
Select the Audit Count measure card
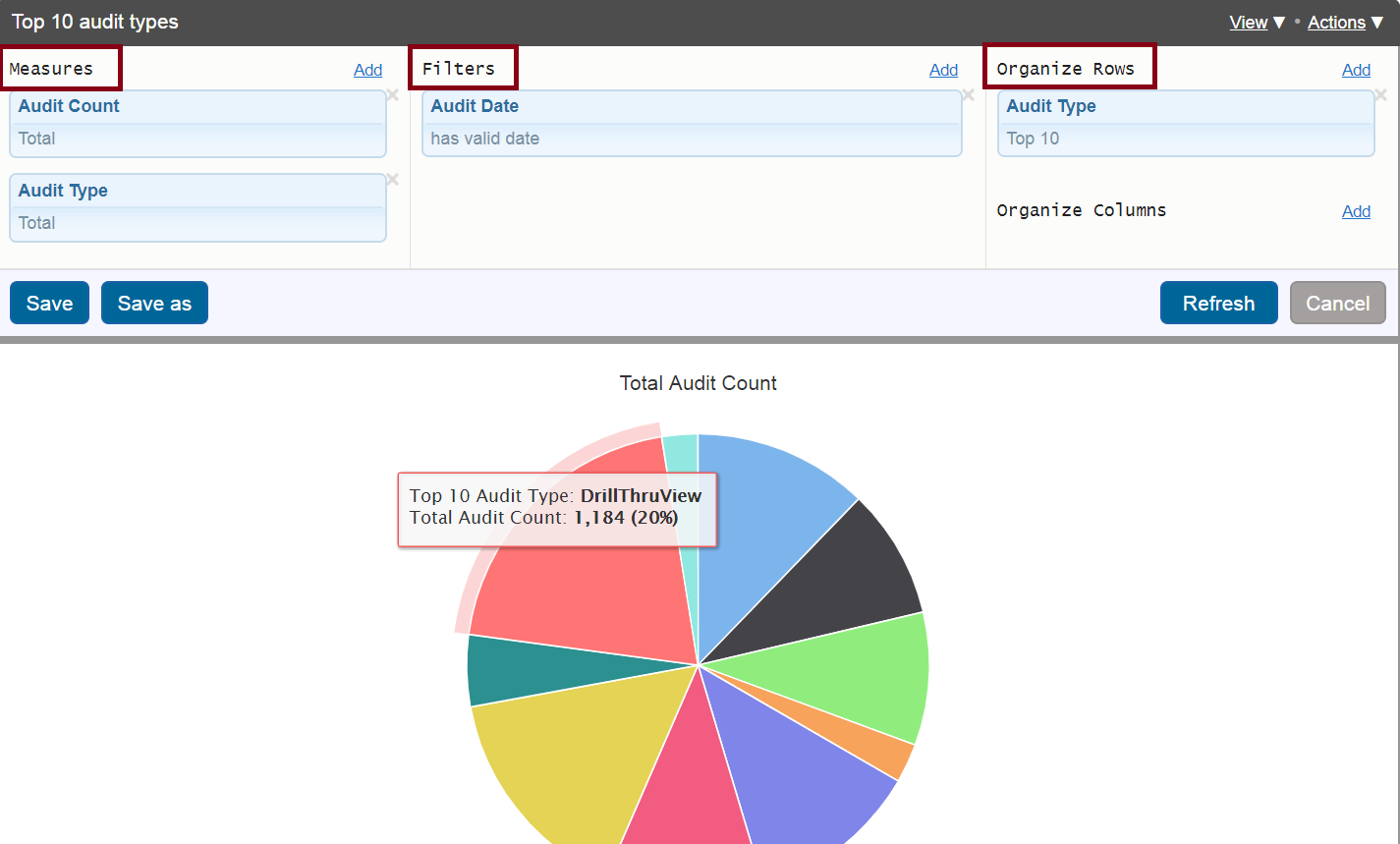[x=196, y=123]
